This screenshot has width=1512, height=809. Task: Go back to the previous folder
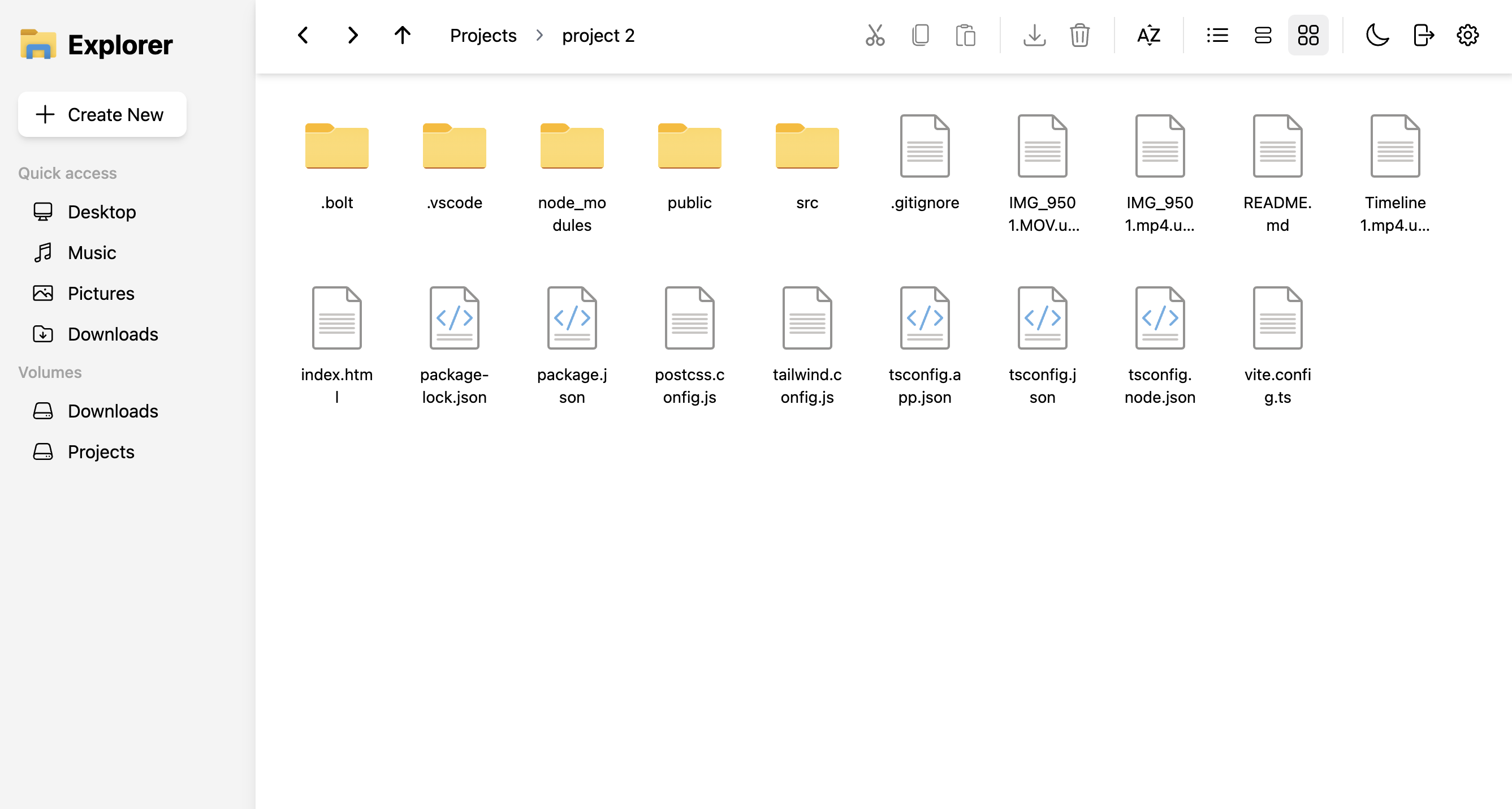(302, 35)
